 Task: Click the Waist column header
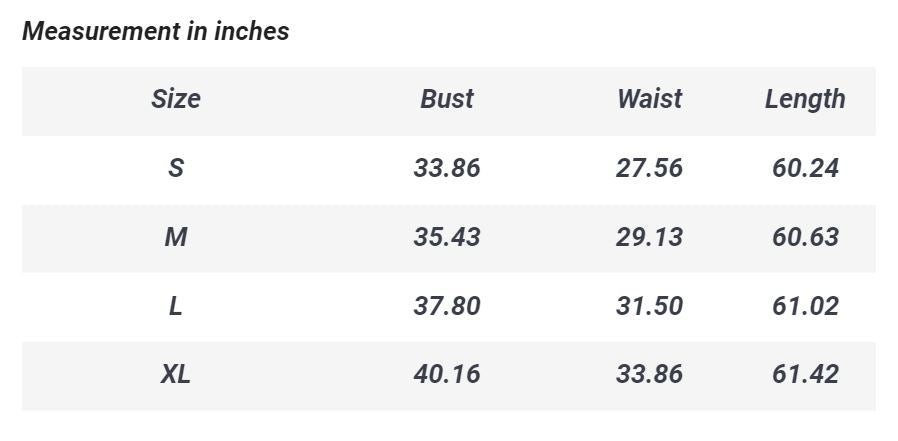649,99
